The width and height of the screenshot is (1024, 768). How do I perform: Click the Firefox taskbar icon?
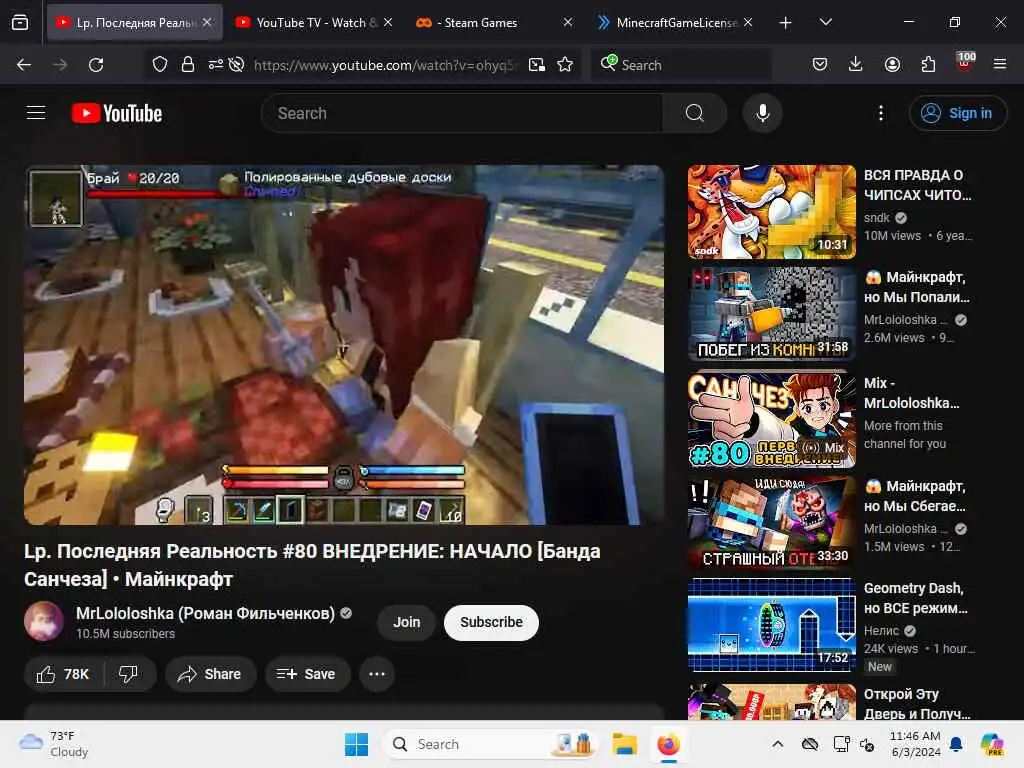click(x=669, y=744)
